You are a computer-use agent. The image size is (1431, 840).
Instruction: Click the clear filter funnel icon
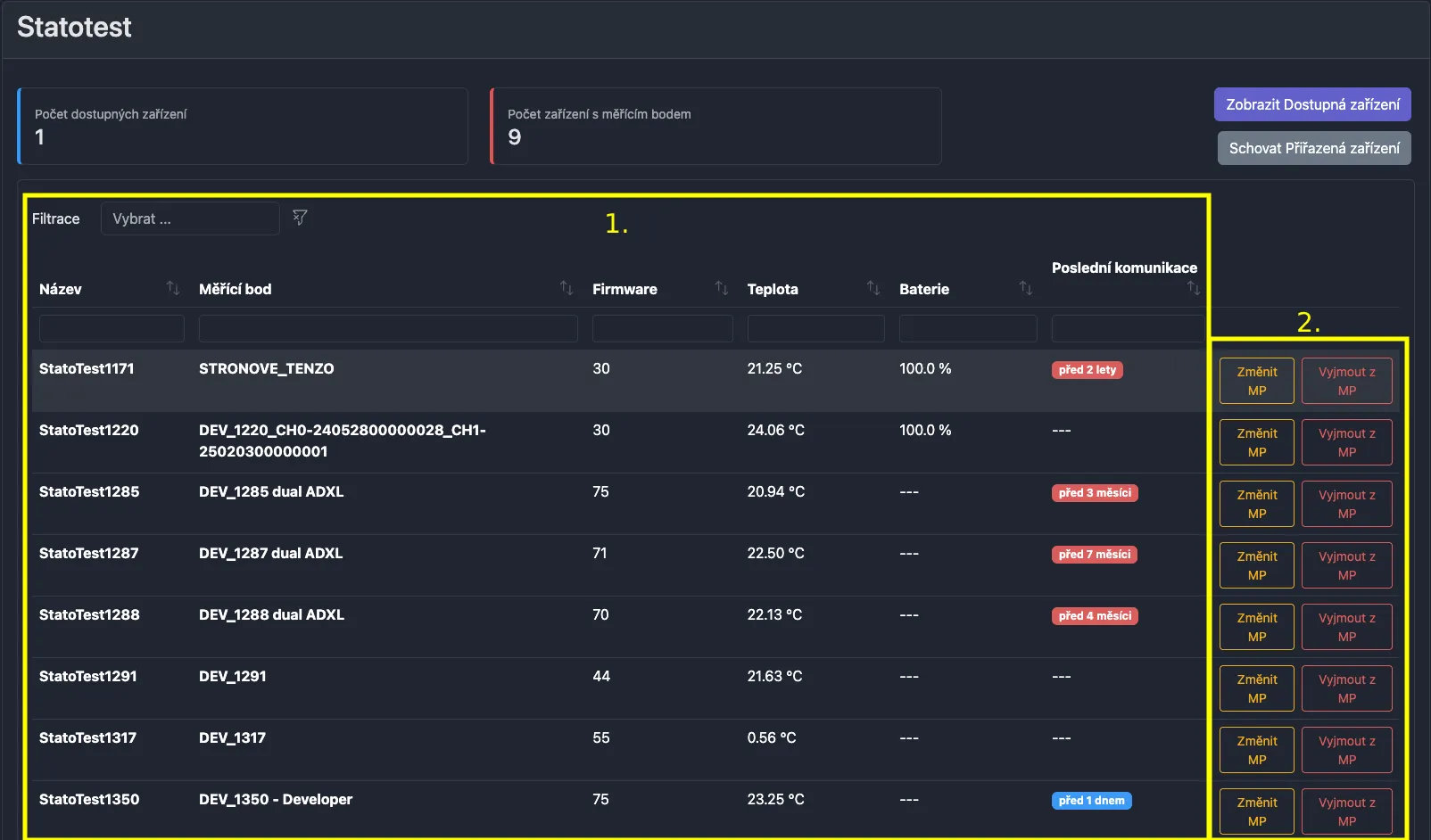300,218
